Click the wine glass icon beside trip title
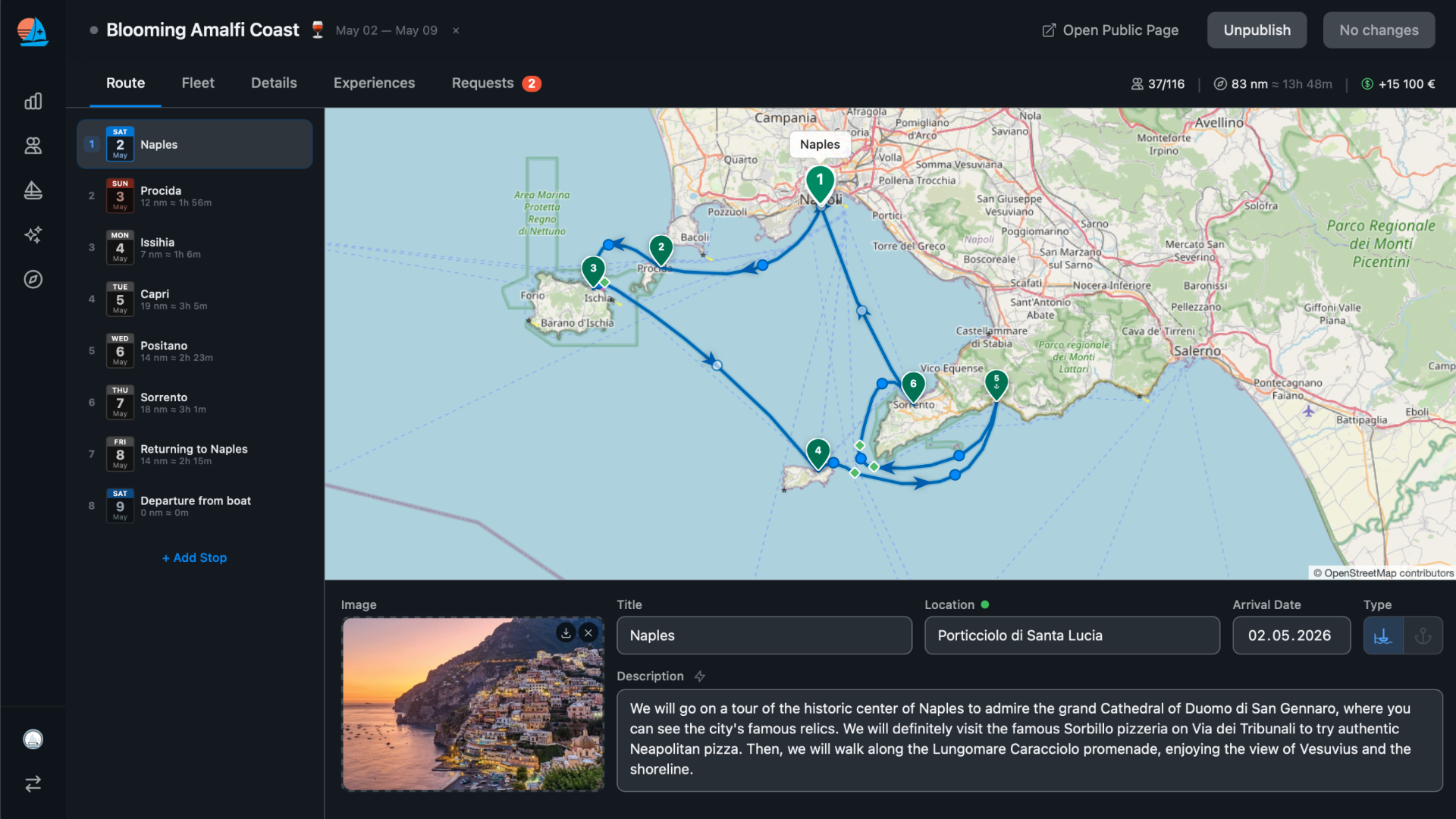The image size is (1456, 819). click(x=318, y=30)
